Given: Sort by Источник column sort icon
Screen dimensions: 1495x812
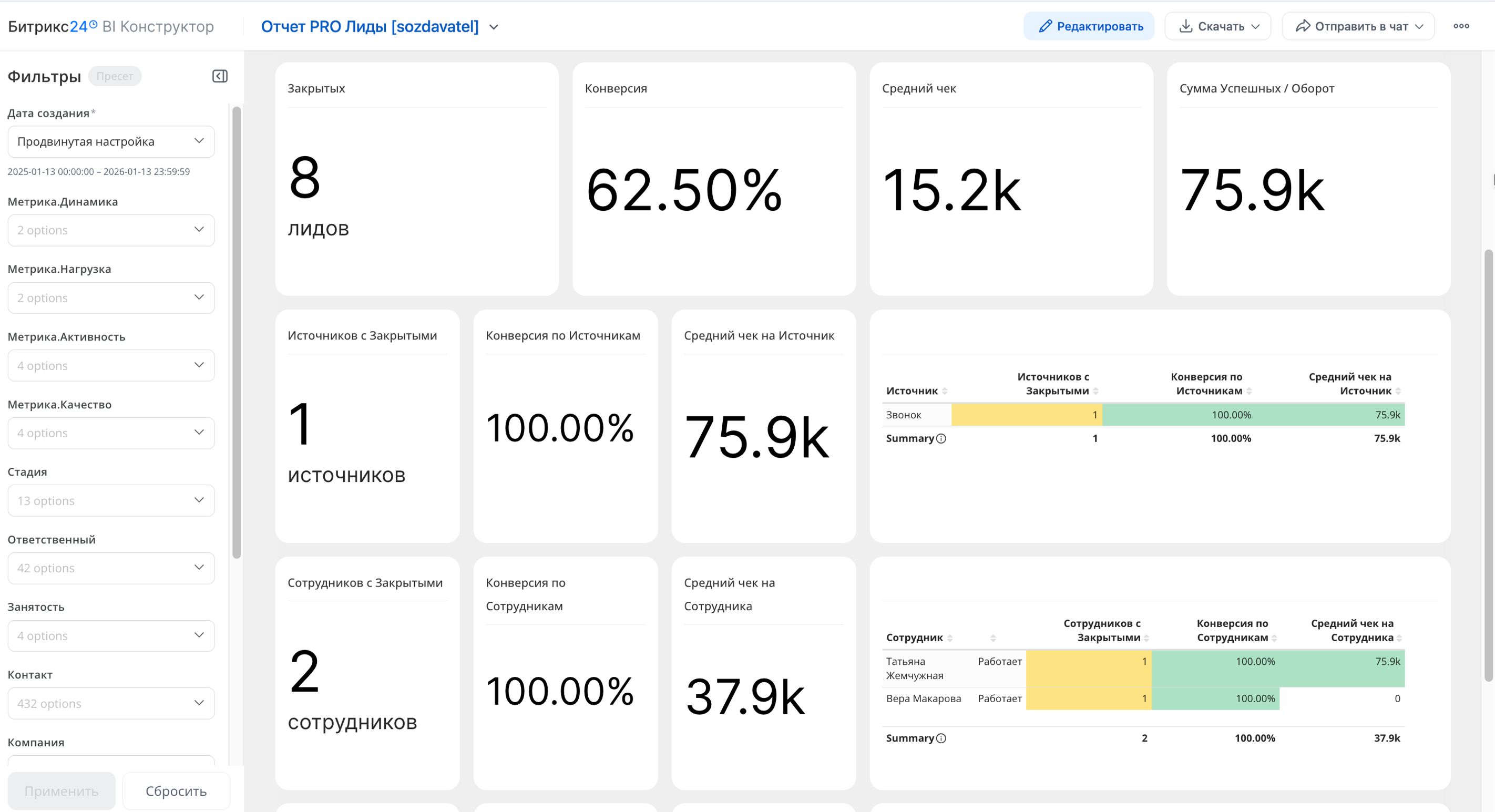Looking at the screenshot, I should tap(945, 391).
